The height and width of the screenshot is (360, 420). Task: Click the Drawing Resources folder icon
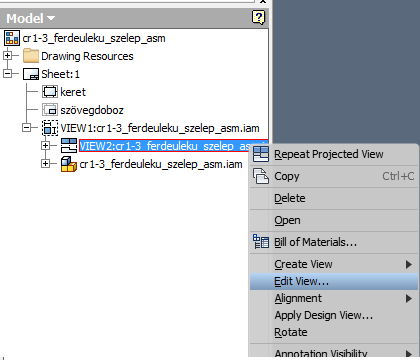click(31, 56)
